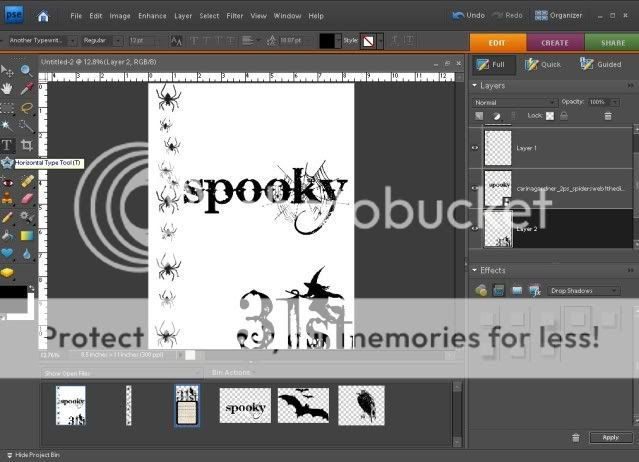
Task: Toggle lock transparent pixels checkerboard
Action: pos(550,116)
